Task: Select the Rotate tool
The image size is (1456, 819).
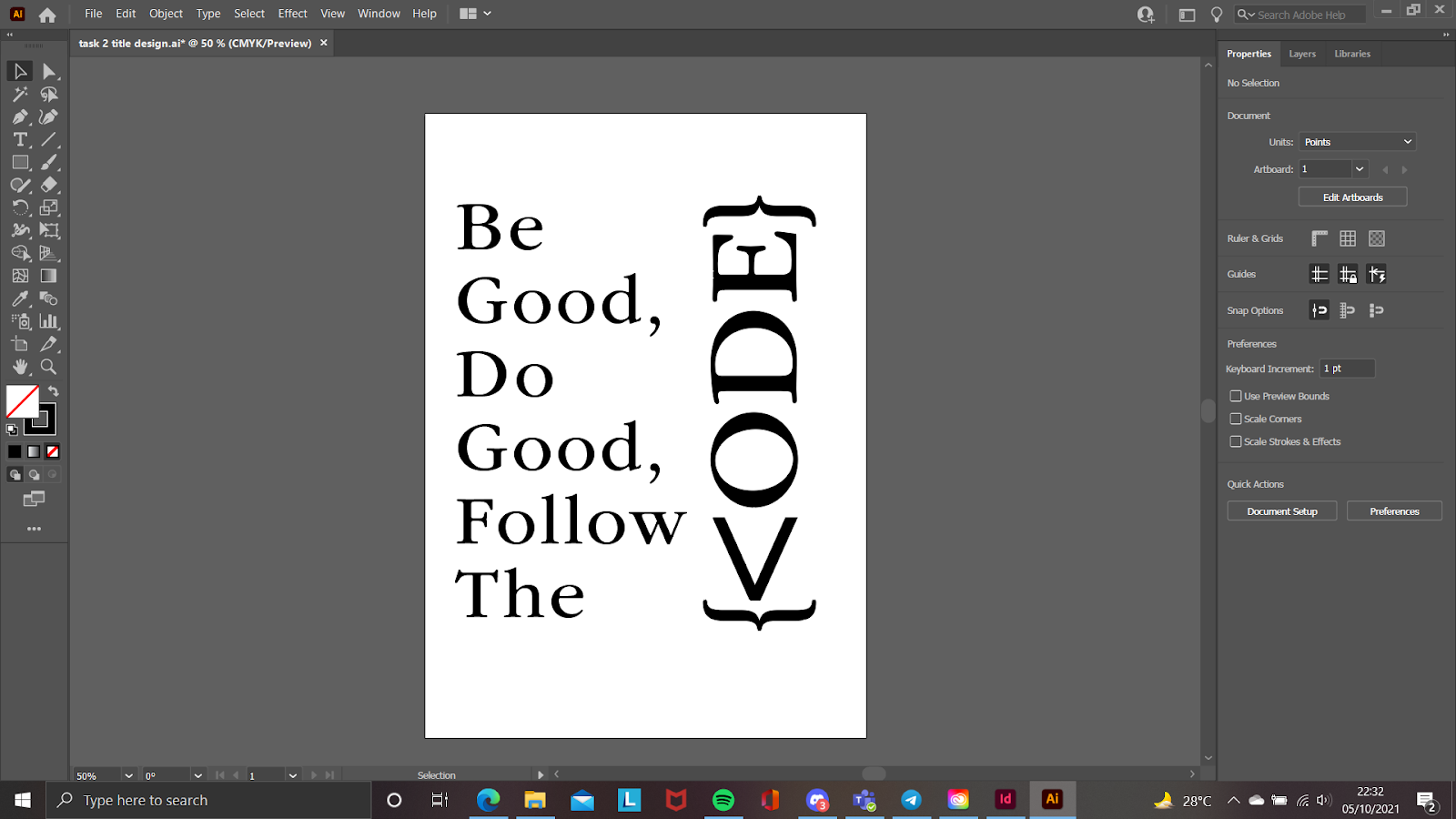Action: click(20, 207)
